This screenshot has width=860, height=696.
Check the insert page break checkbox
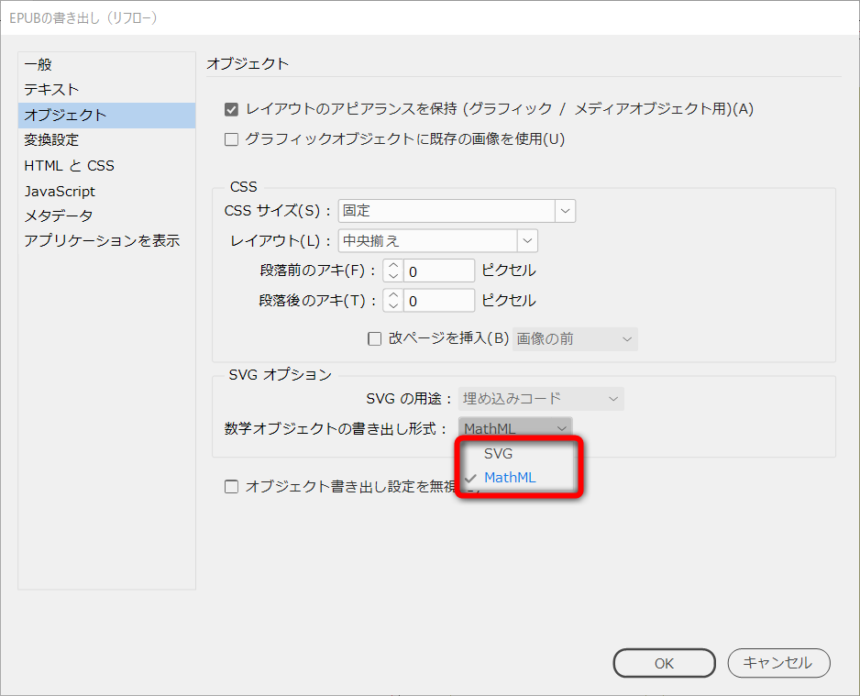pos(375,339)
